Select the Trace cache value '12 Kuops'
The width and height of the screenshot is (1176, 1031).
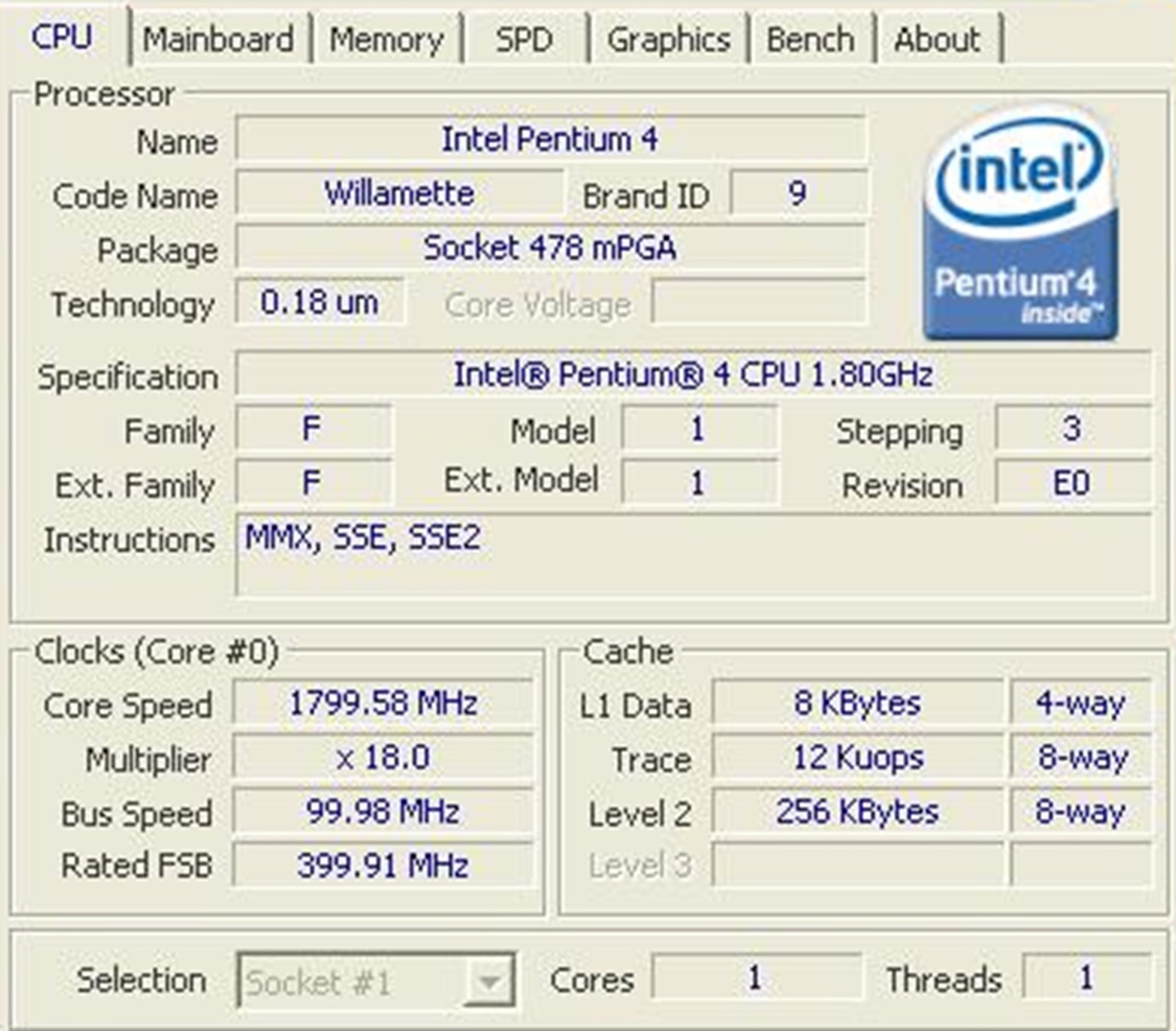[x=858, y=758]
